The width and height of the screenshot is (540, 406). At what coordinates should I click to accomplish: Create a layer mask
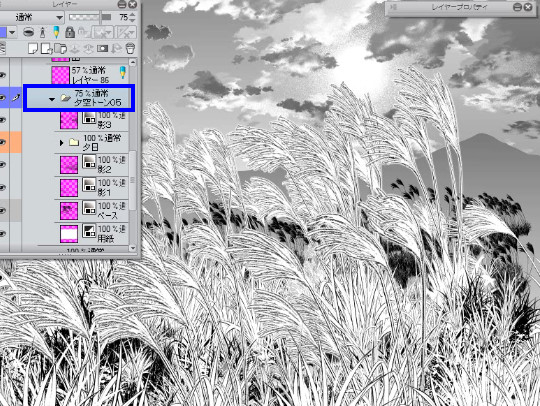pyautogui.click(x=102, y=49)
